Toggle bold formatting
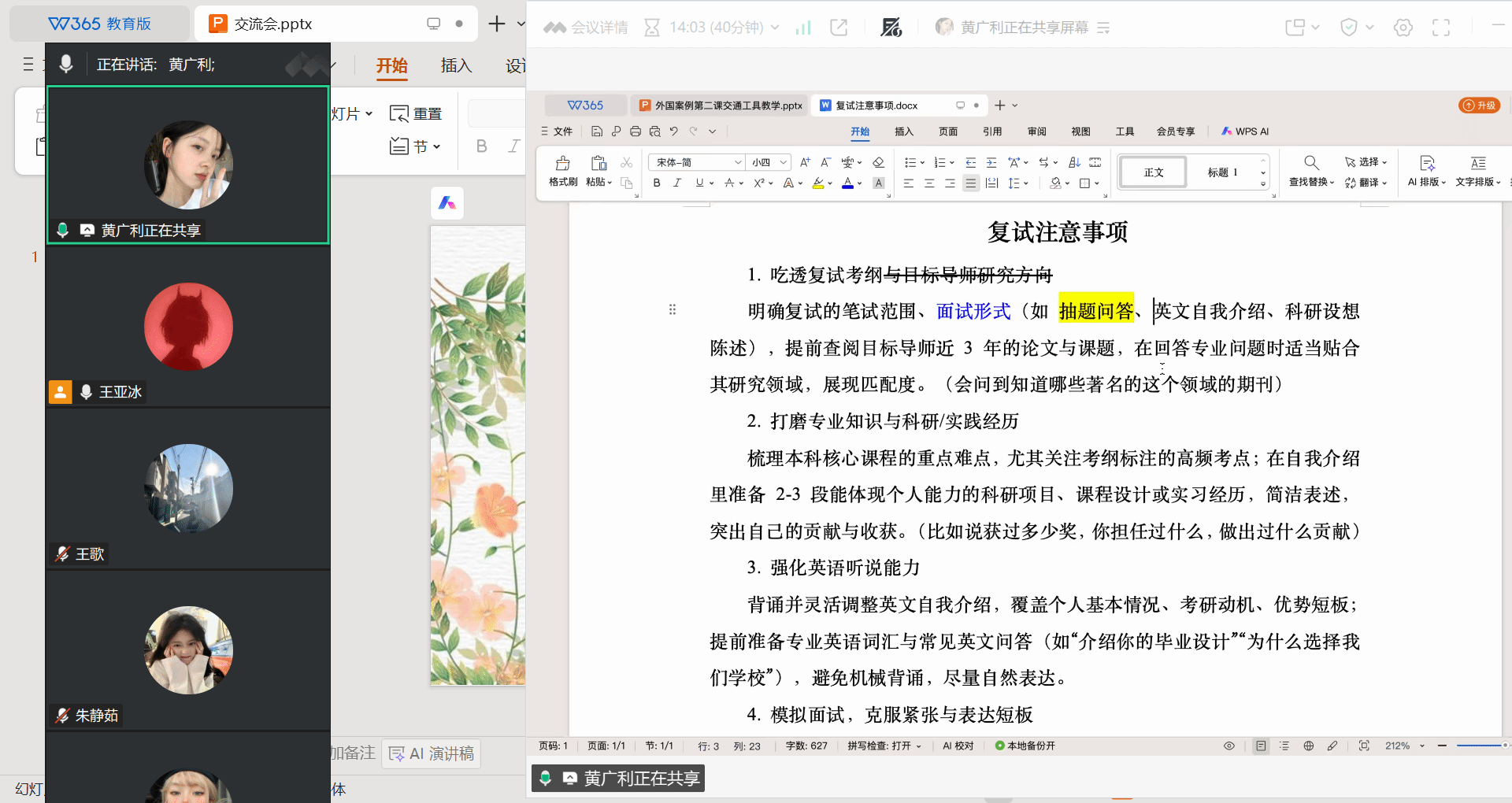Viewport: 1512px width, 803px height. (657, 183)
